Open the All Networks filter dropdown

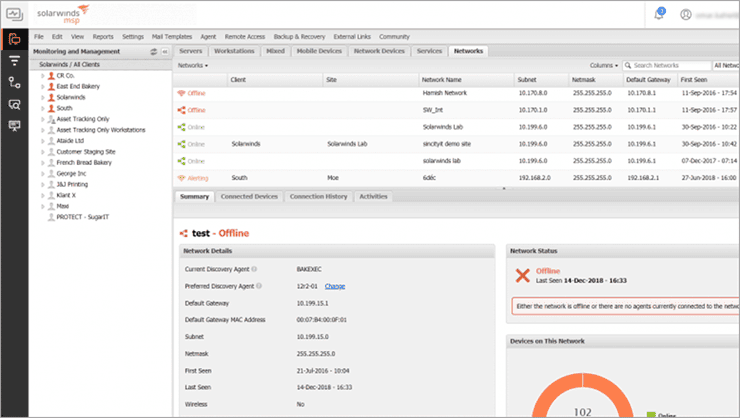[726, 66]
